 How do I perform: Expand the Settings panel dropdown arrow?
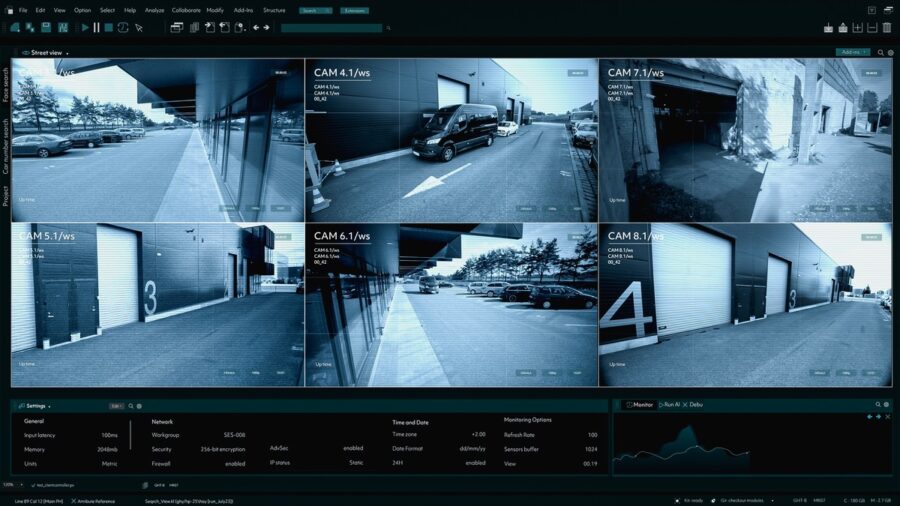pos(49,407)
